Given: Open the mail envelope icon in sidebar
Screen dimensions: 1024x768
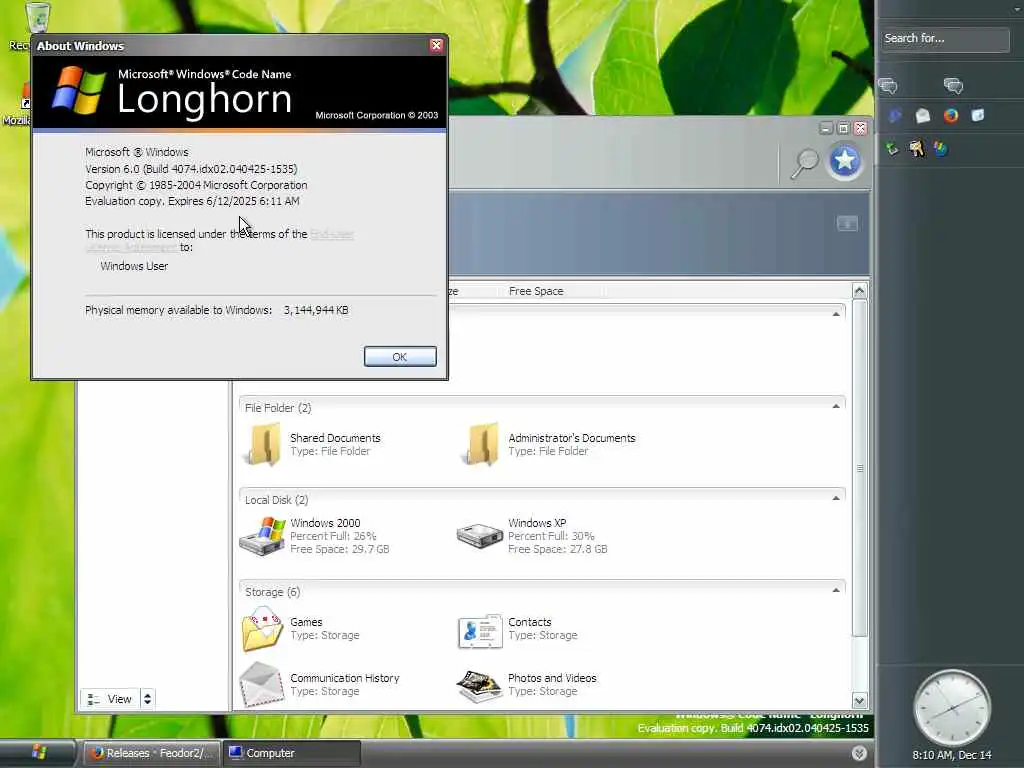Looking at the screenshot, I should tap(922, 116).
